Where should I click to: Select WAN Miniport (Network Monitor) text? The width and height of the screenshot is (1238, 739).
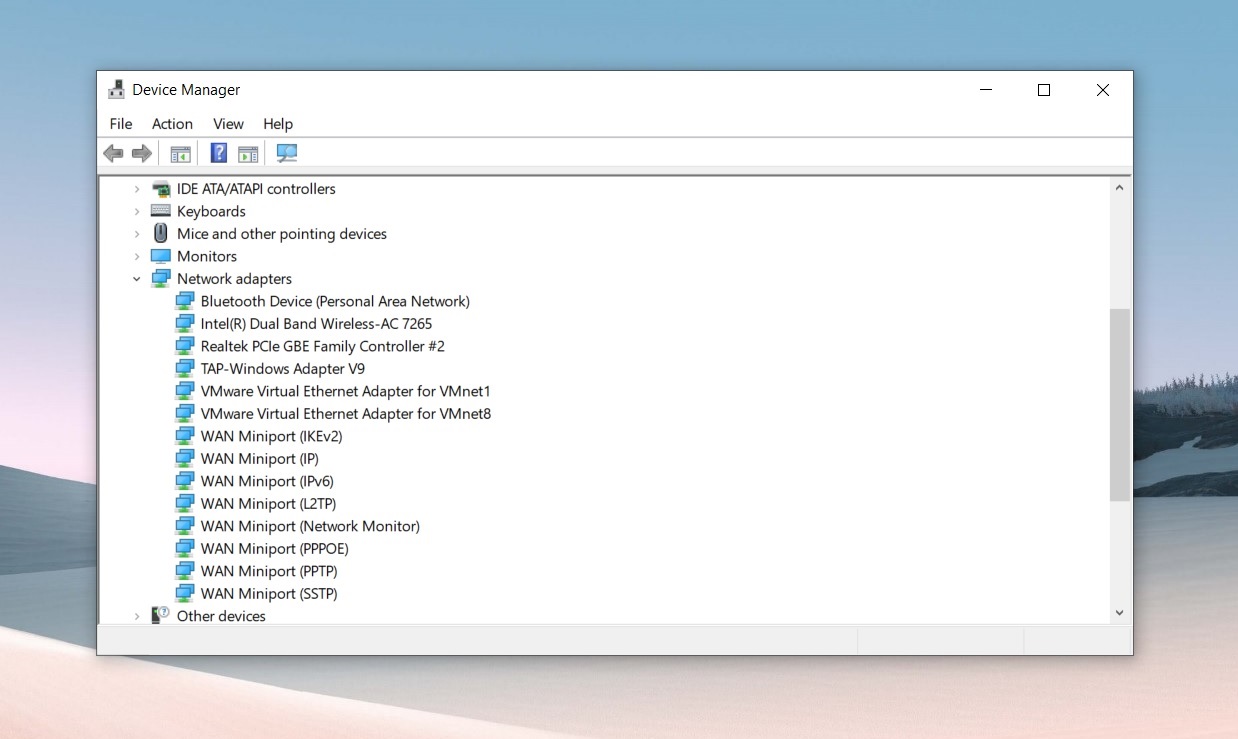tap(310, 526)
